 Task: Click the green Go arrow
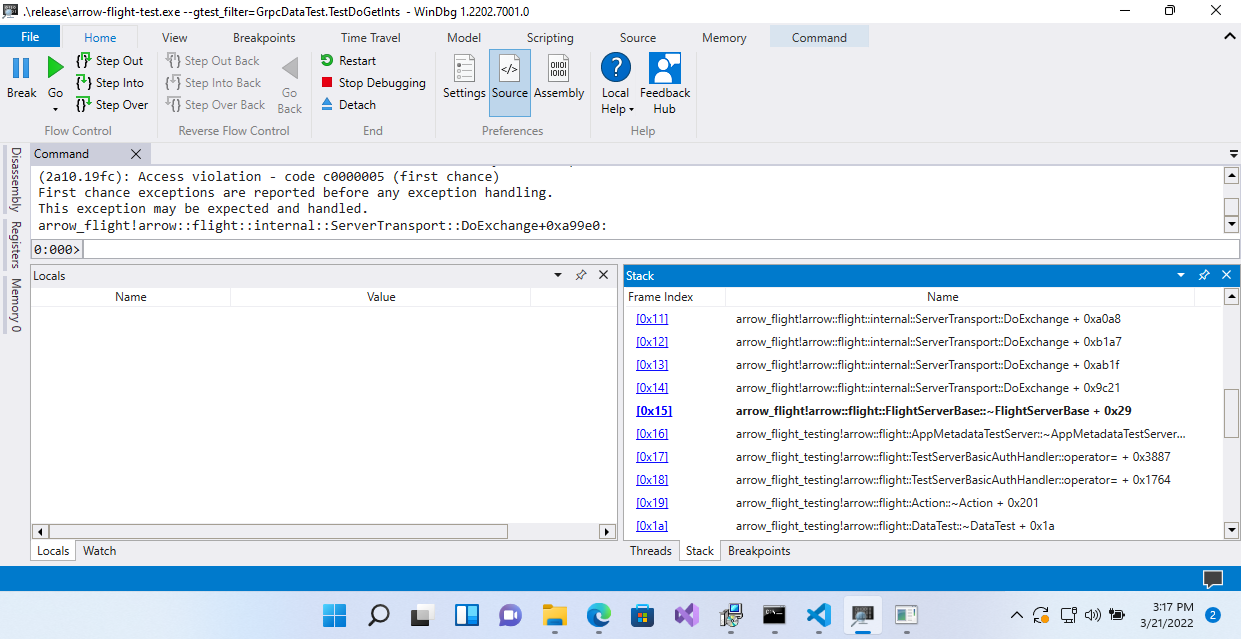point(56,68)
